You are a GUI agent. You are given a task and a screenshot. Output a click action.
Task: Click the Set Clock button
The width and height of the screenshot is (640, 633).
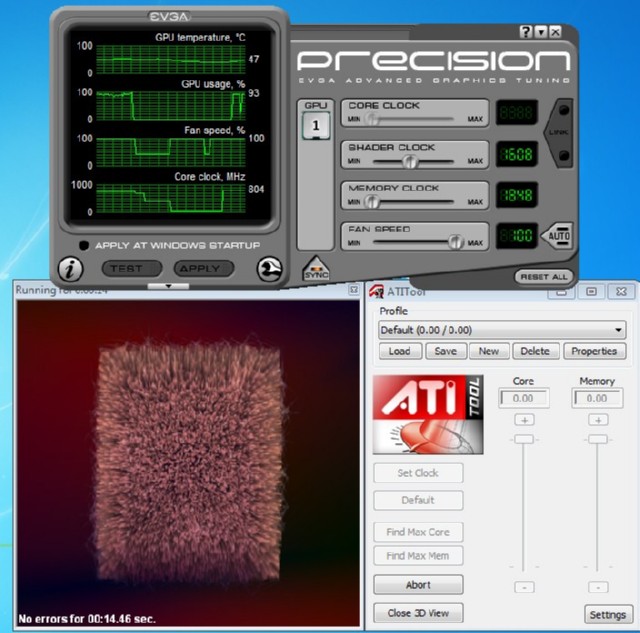click(x=418, y=473)
